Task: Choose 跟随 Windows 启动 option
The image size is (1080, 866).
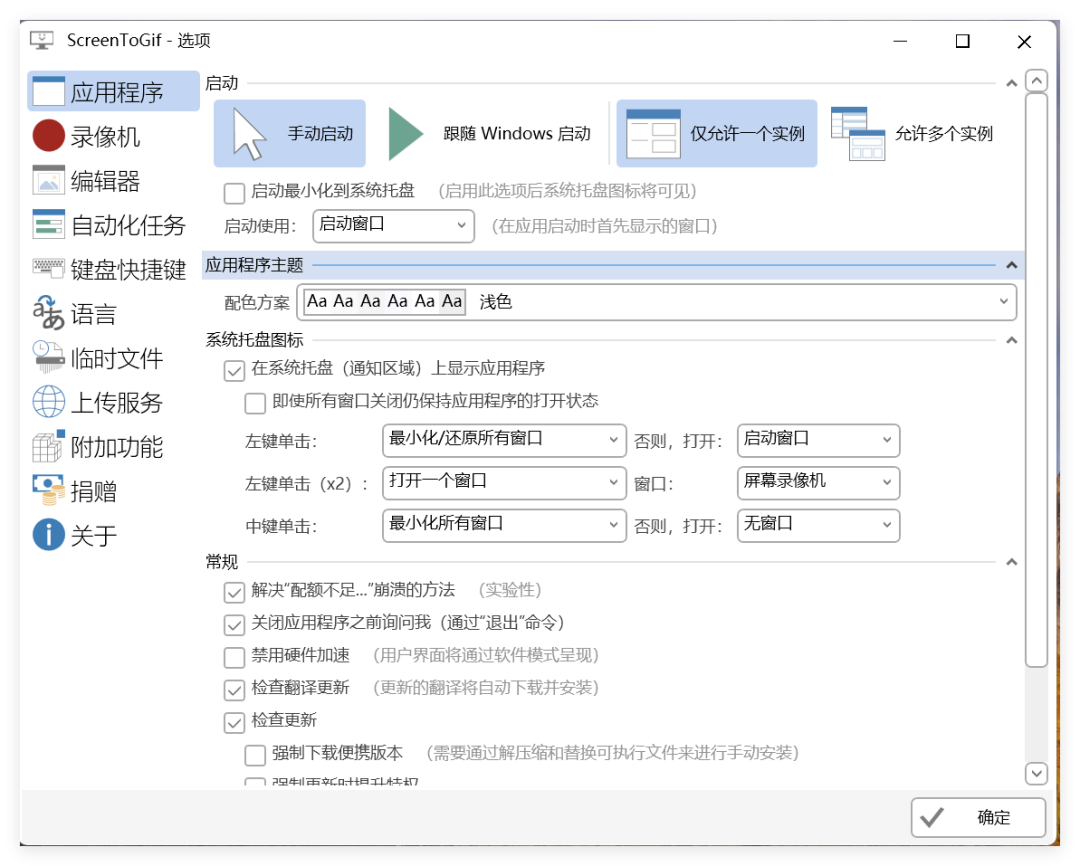Action: pos(489,134)
